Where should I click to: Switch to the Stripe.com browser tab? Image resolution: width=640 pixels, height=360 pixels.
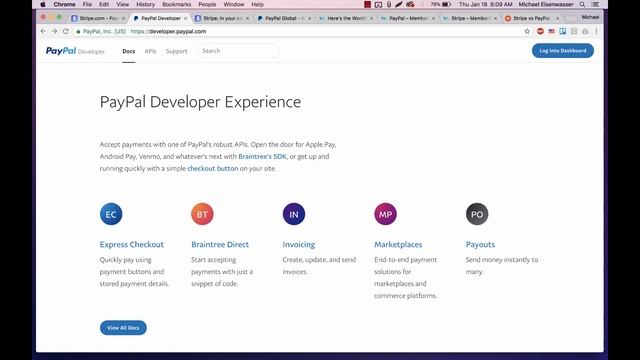pyautogui.click(x=97, y=18)
